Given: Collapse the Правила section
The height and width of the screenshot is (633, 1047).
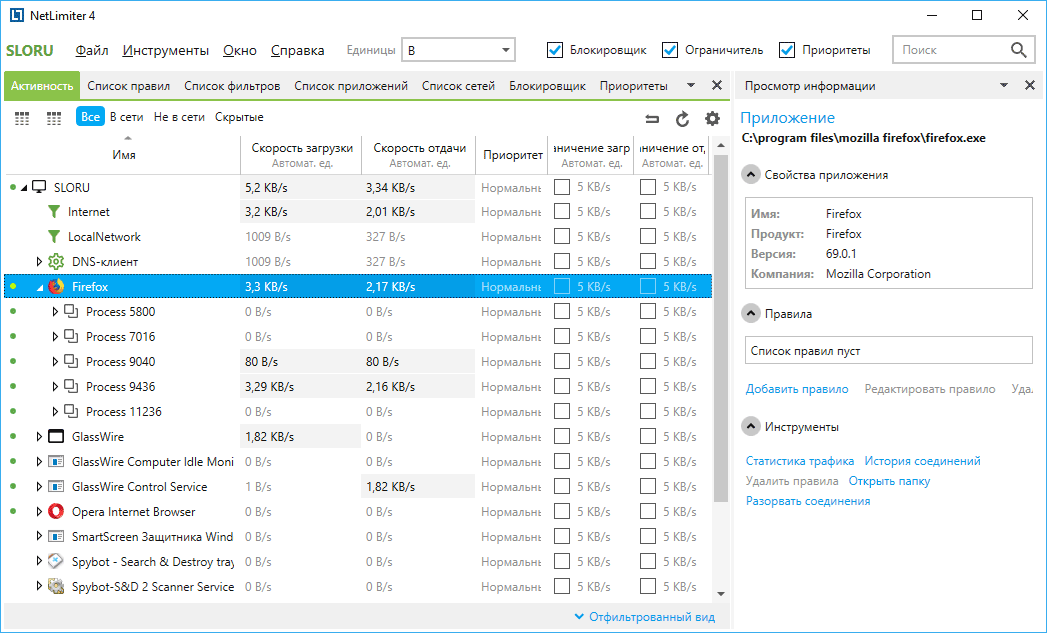Looking at the screenshot, I should point(751,313).
